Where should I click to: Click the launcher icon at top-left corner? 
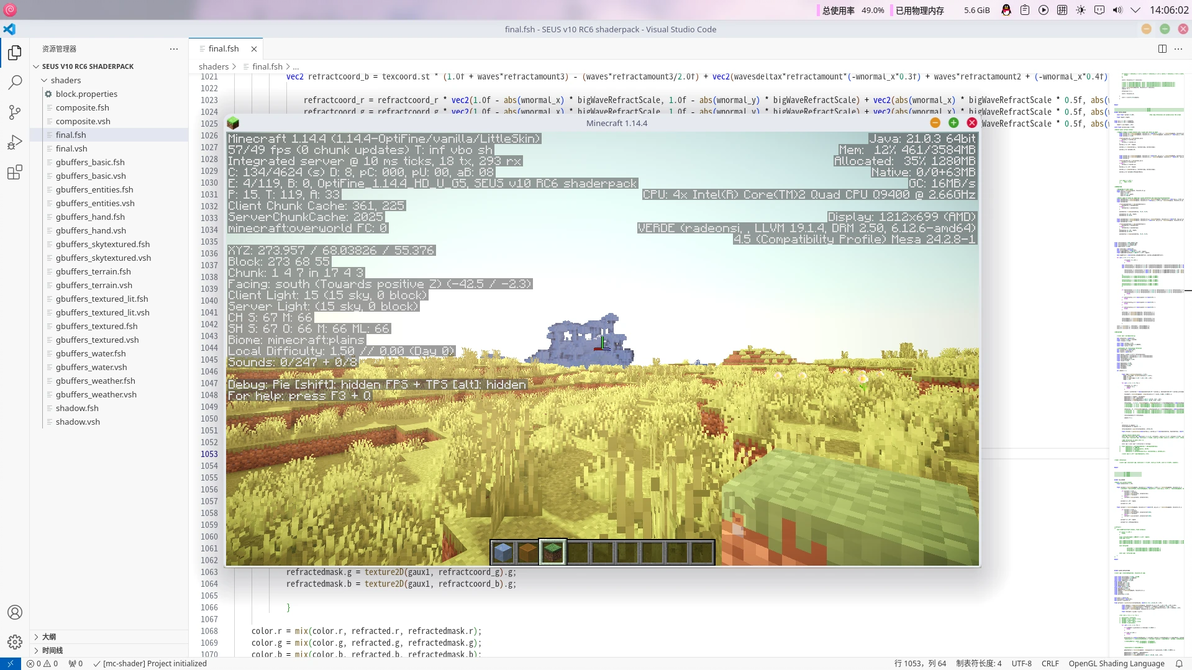[x=10, y=10]
